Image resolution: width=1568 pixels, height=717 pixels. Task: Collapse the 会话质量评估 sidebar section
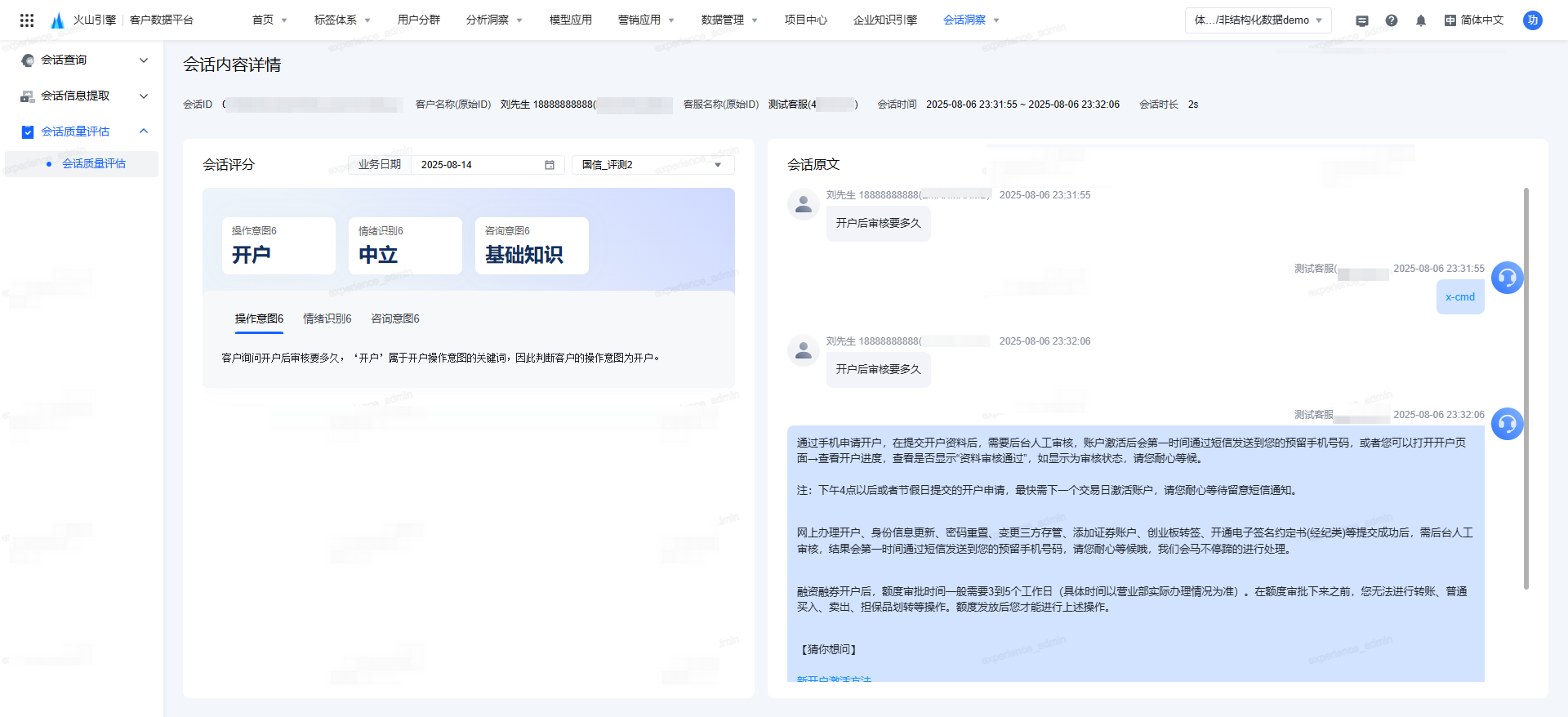tap(144, 131)
